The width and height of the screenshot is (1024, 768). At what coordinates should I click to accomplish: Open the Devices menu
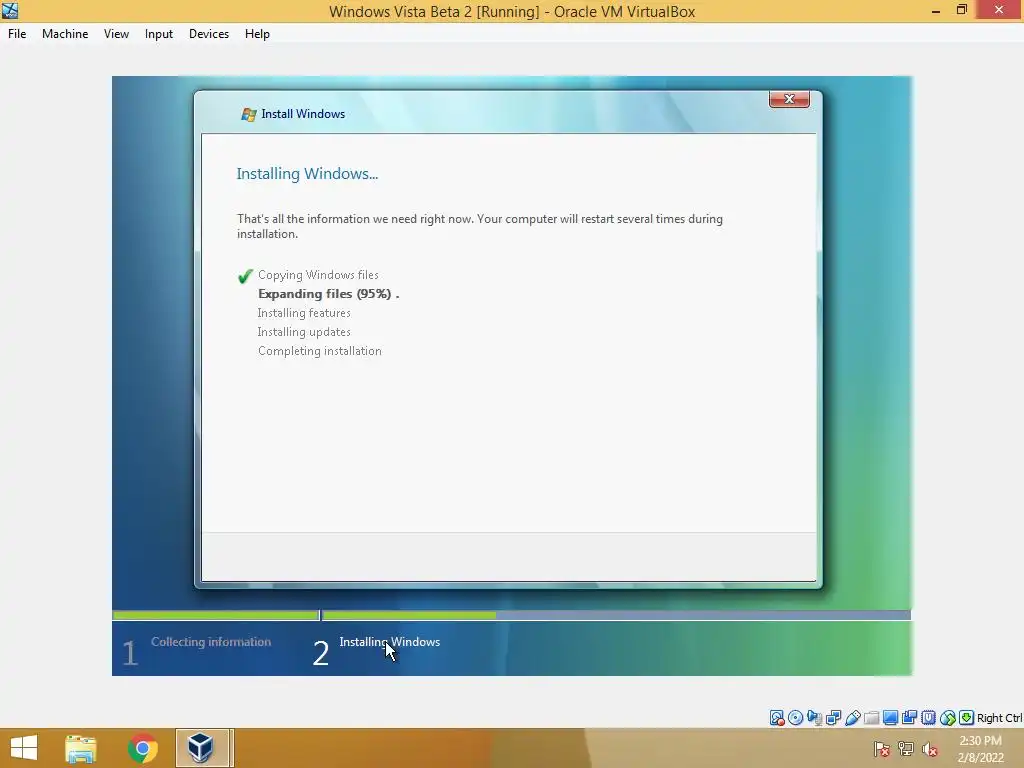[209, 34]
